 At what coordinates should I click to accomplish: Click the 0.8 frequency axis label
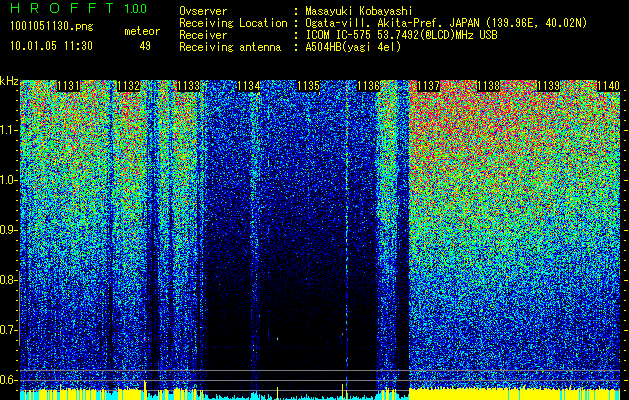7,280
